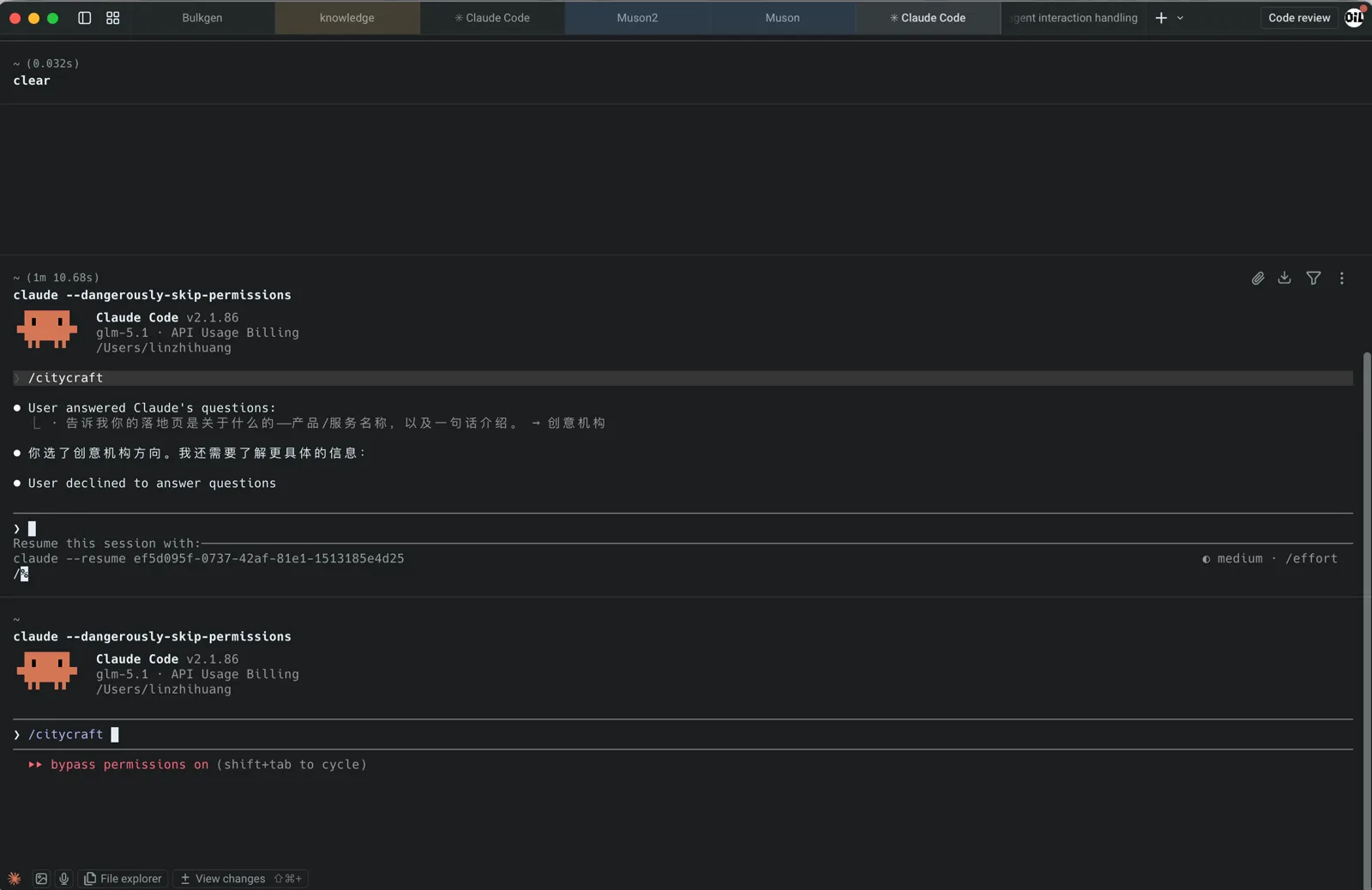Click the '(1m 10.68s)' duration text
This screenshot has height=890, width=1372.
[63, 278]
